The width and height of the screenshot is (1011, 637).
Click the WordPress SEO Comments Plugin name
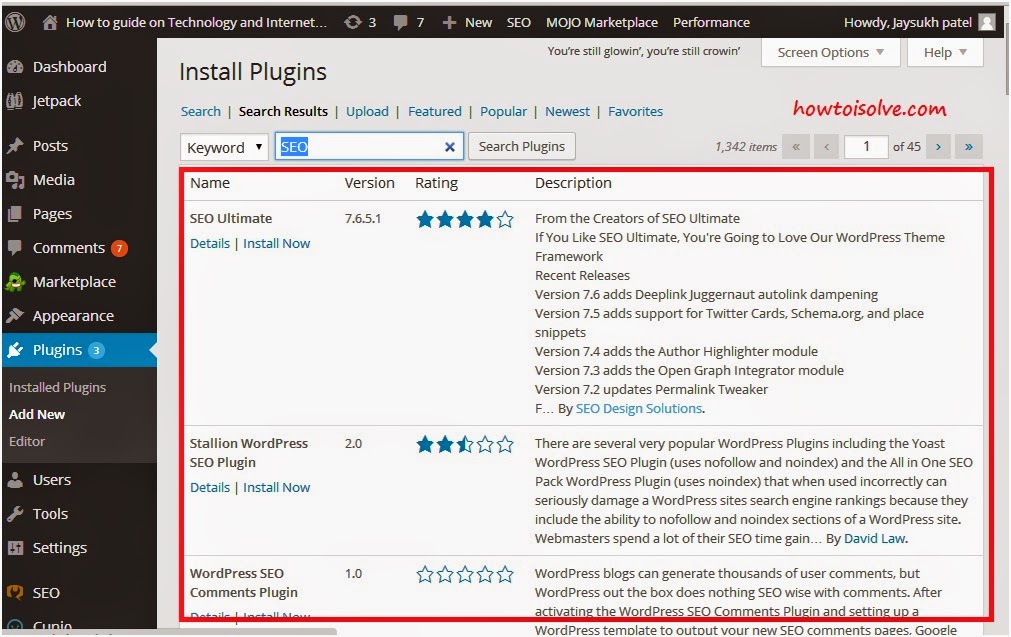coord(244,583)
